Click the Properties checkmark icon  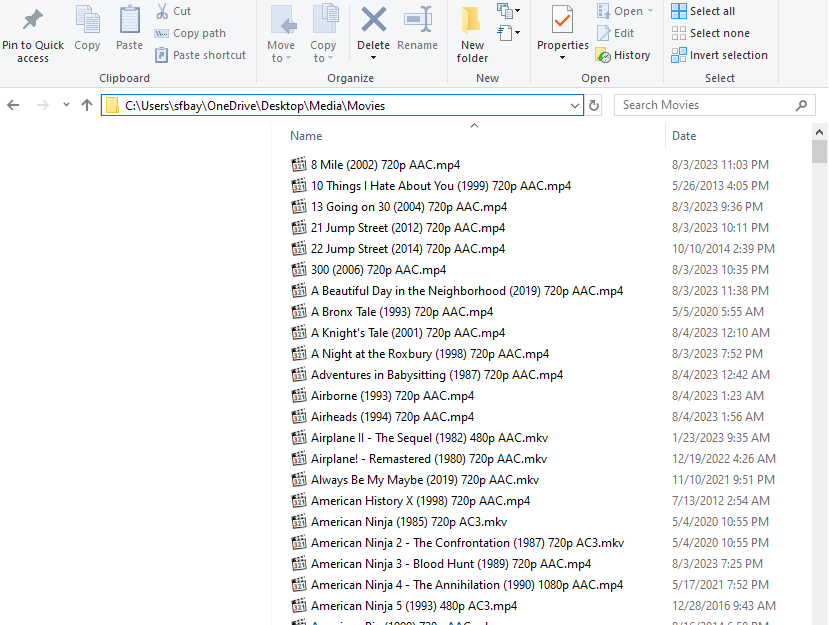[x=562, y=20]
